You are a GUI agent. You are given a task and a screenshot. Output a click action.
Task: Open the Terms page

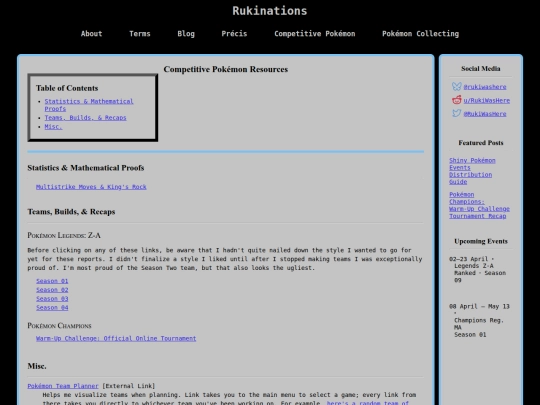tap(140, 34)
